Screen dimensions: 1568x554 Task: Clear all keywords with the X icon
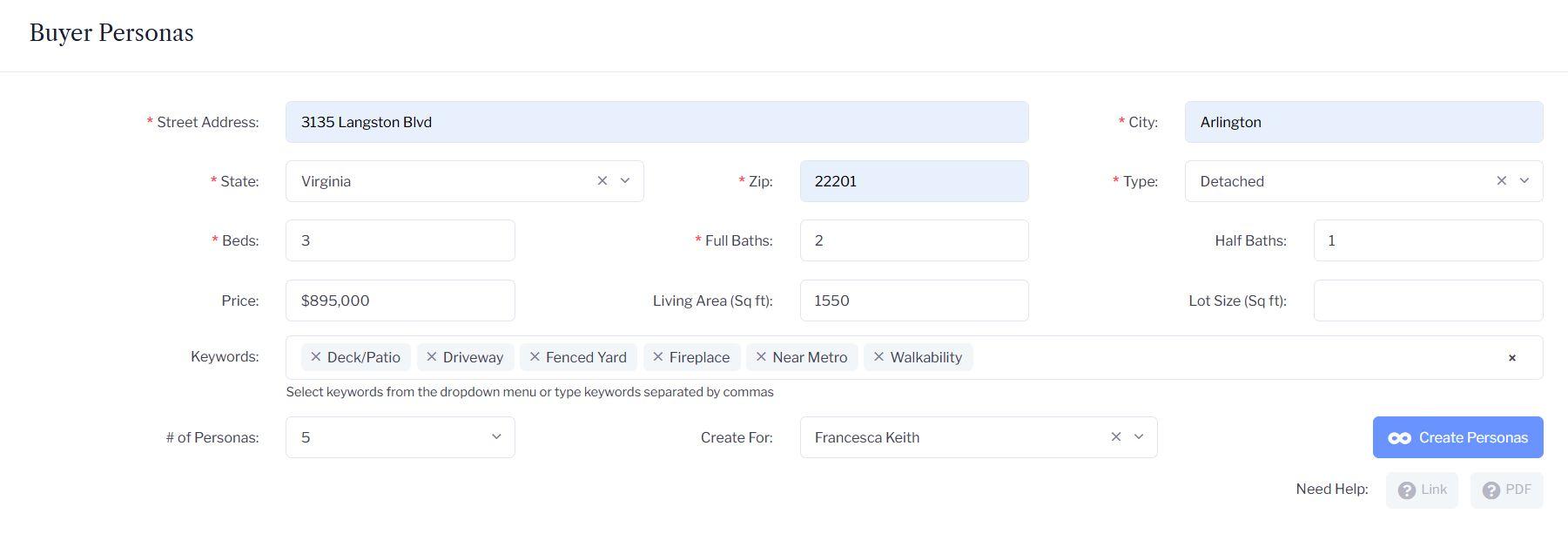click(x=1512, y=358)
